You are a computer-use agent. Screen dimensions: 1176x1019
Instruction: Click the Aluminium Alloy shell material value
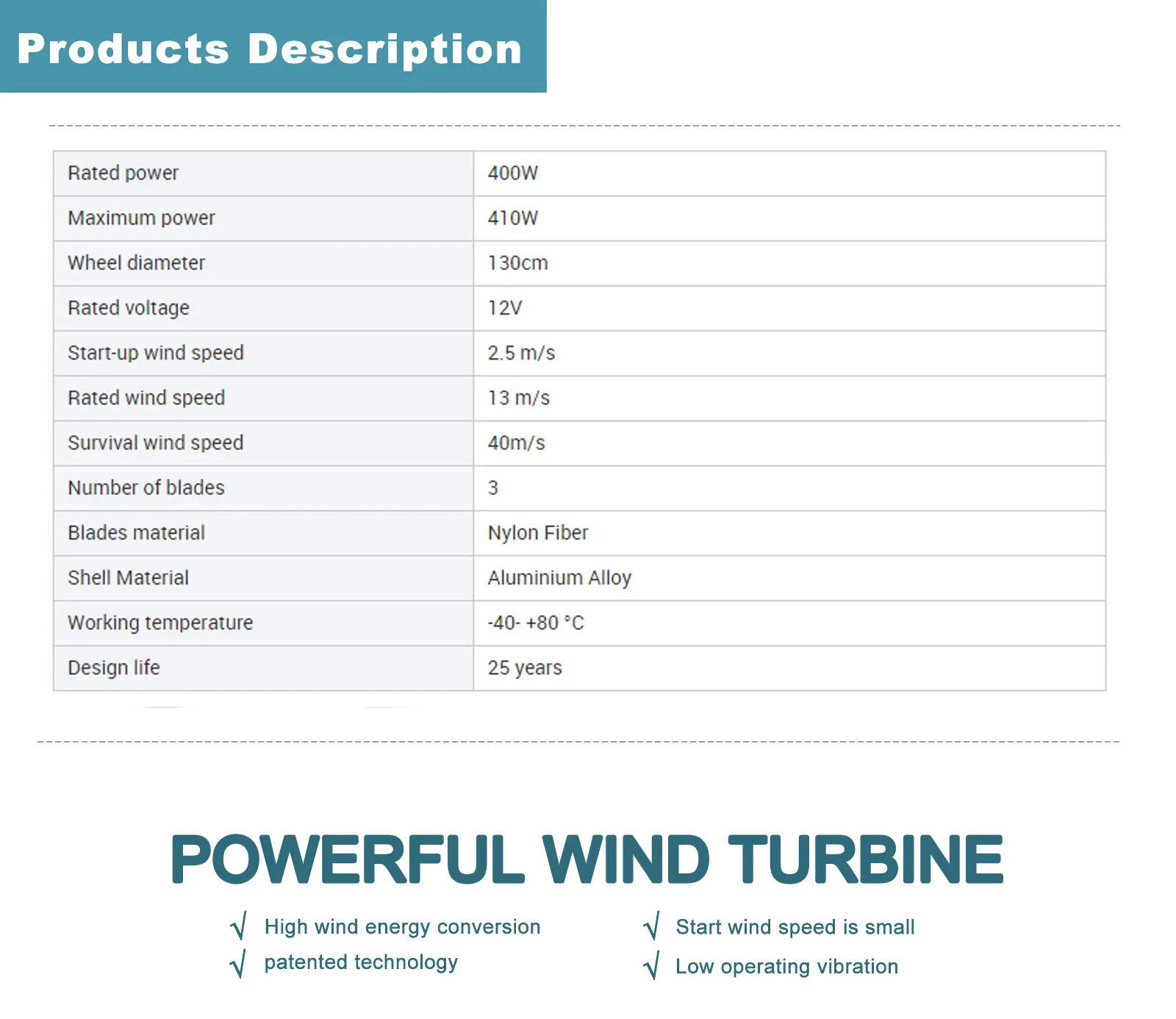pos(559,578)
